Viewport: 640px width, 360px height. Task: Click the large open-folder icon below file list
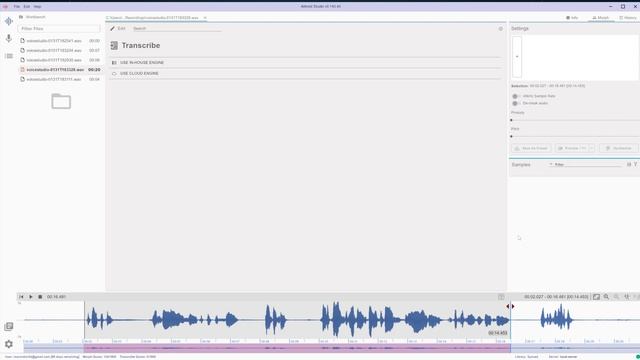point(61,101)
